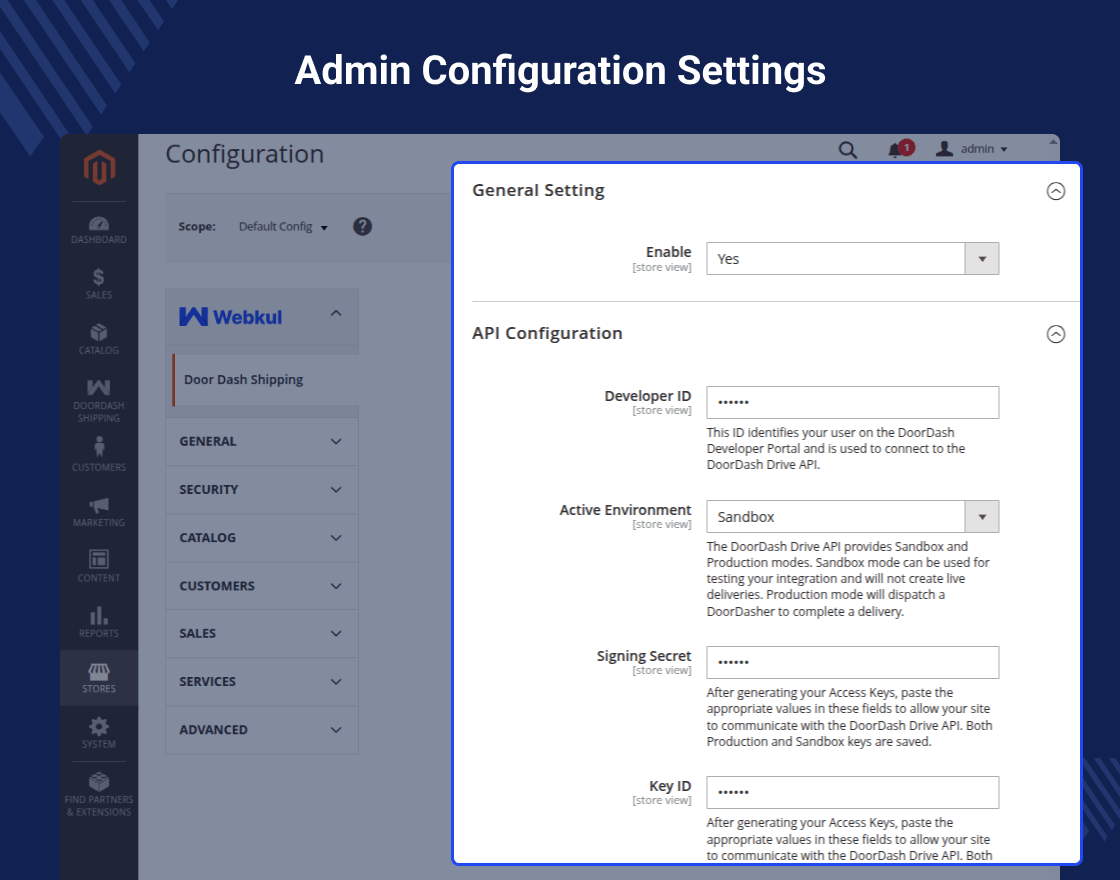Open the Default Config scope dropdown
1120x880 pixels.
(x=283, y=226)
